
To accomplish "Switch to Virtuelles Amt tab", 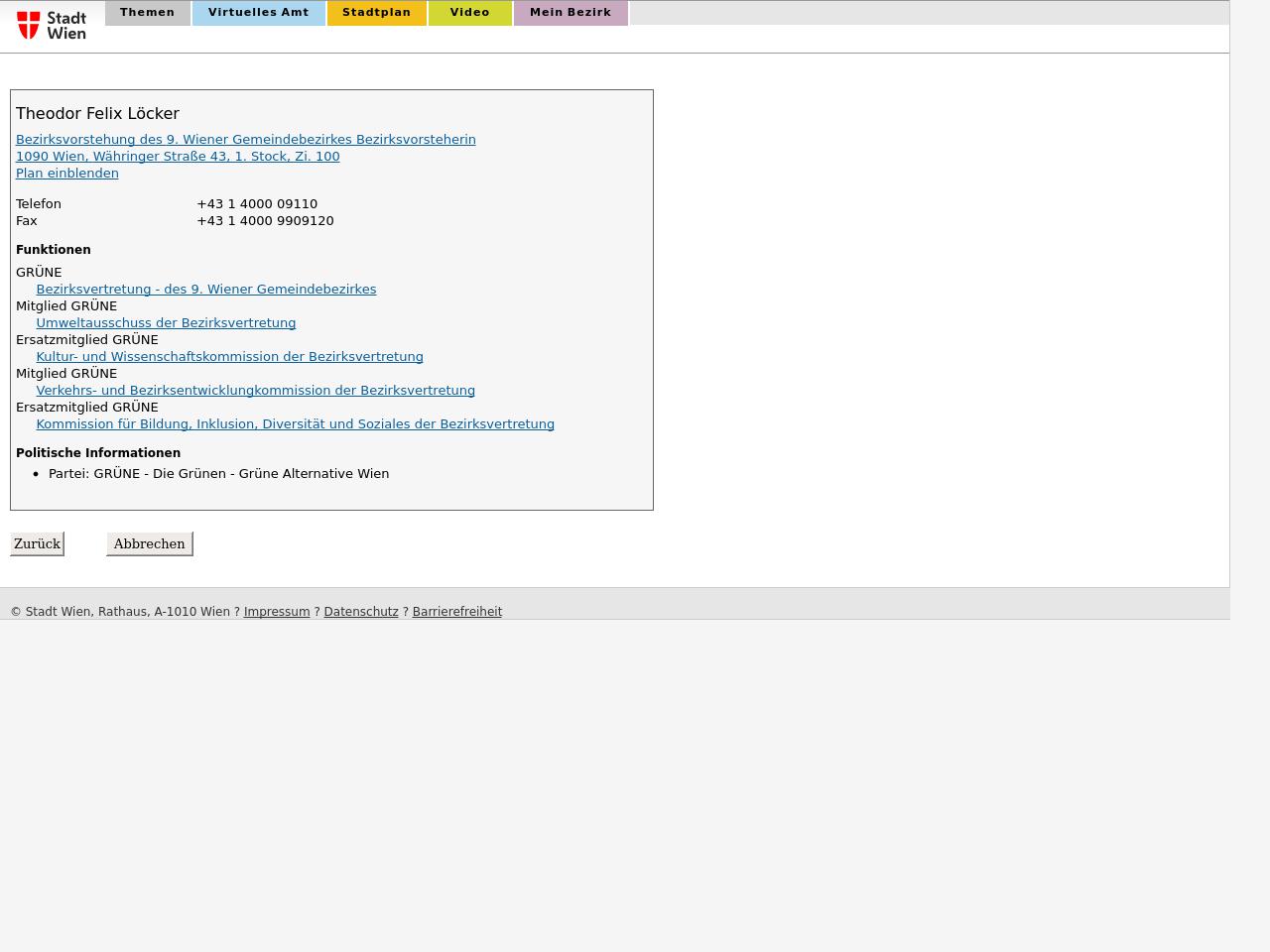I will [258, 13].
